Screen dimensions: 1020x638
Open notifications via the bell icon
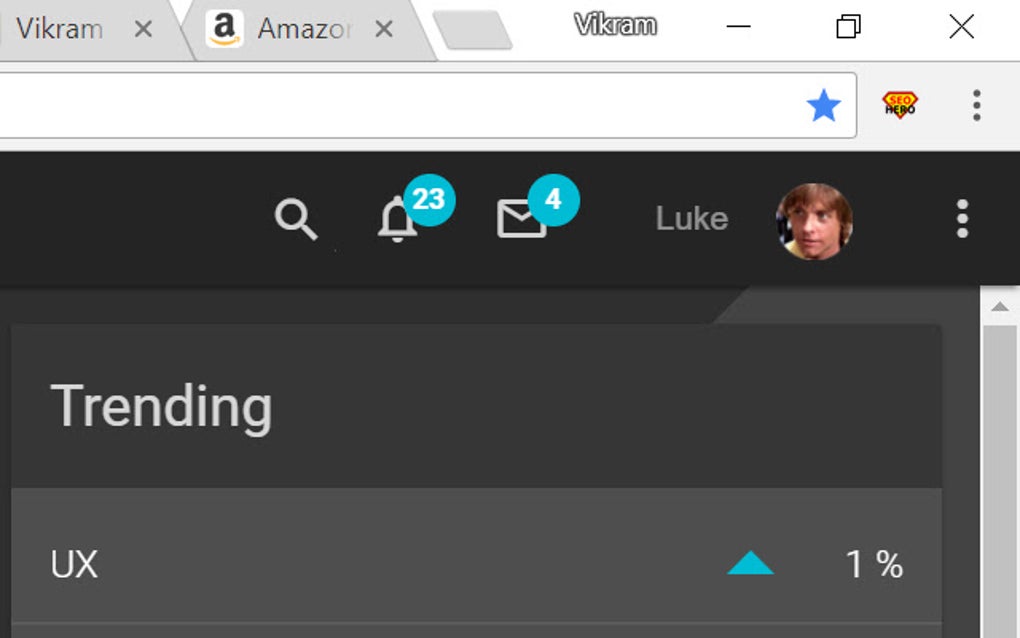pos(397,222)
